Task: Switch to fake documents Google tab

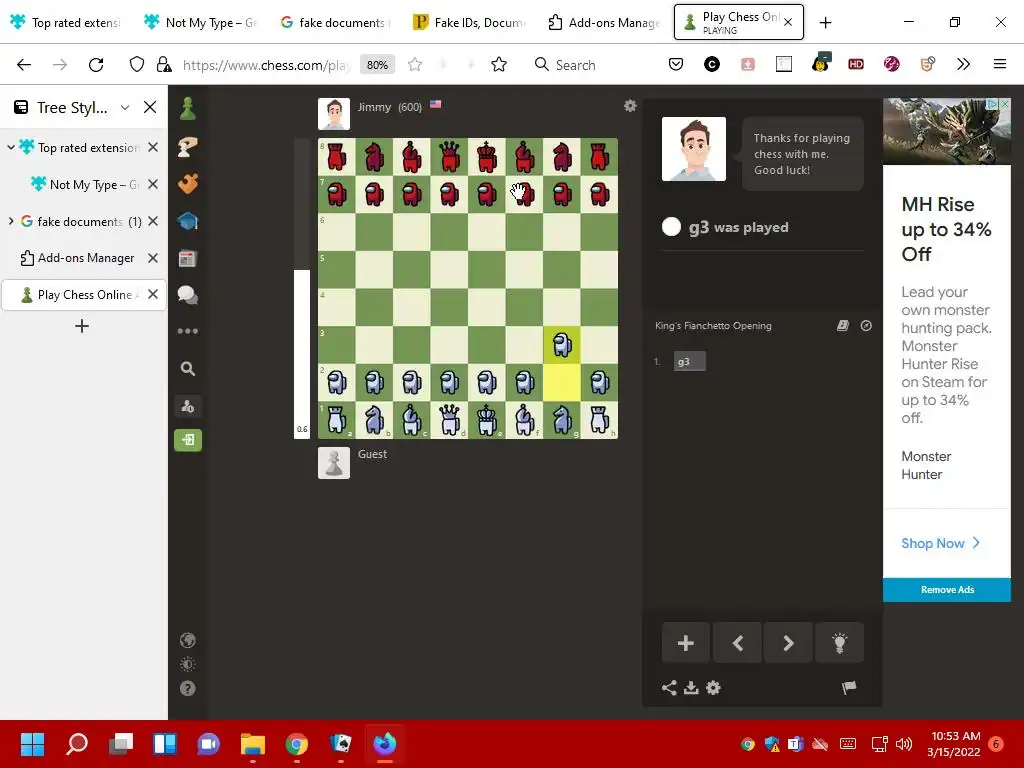Action: pos(335,22)
